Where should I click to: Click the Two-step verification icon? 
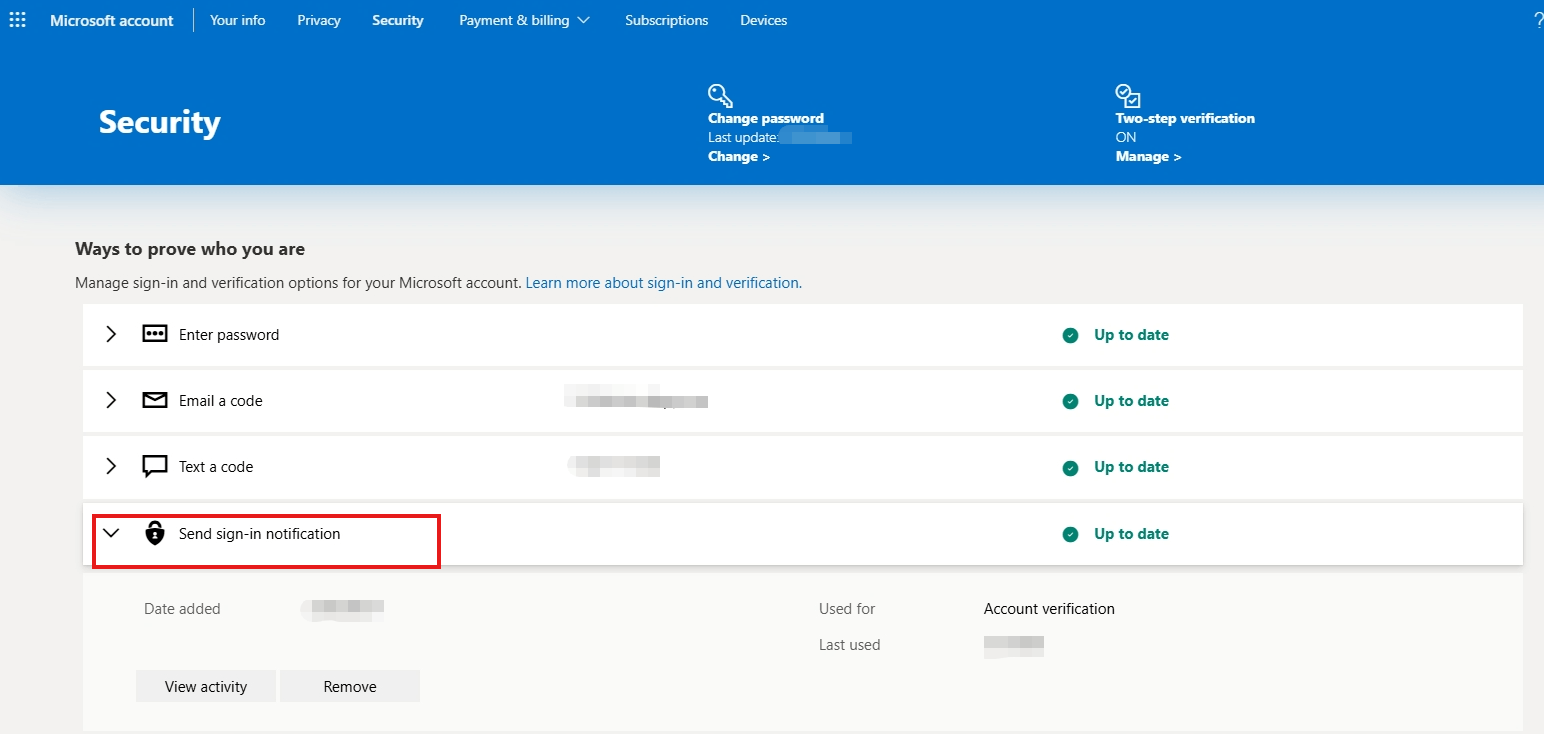point(1127,94)
